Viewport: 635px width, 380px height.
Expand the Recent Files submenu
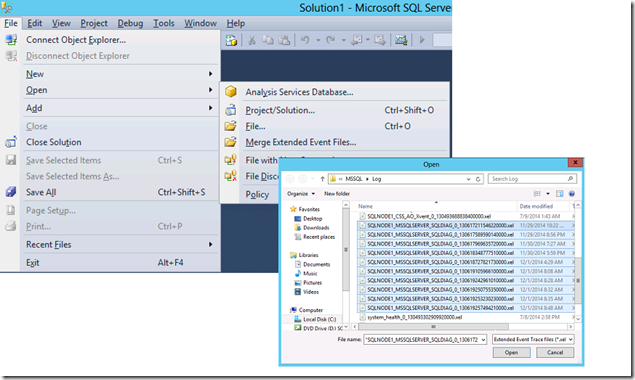coord(210,244)
